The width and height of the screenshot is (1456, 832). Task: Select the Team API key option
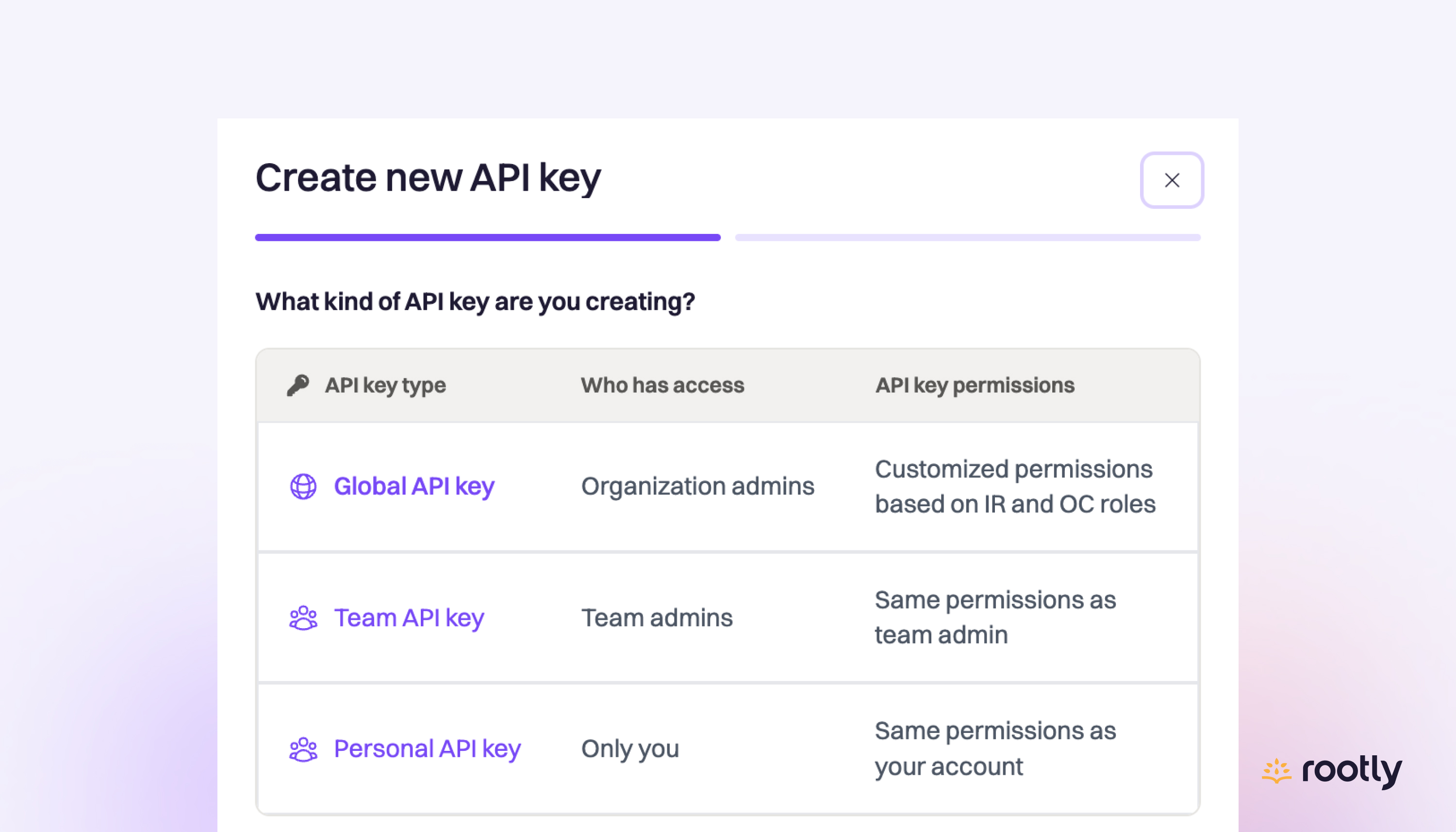coord(409,618)
